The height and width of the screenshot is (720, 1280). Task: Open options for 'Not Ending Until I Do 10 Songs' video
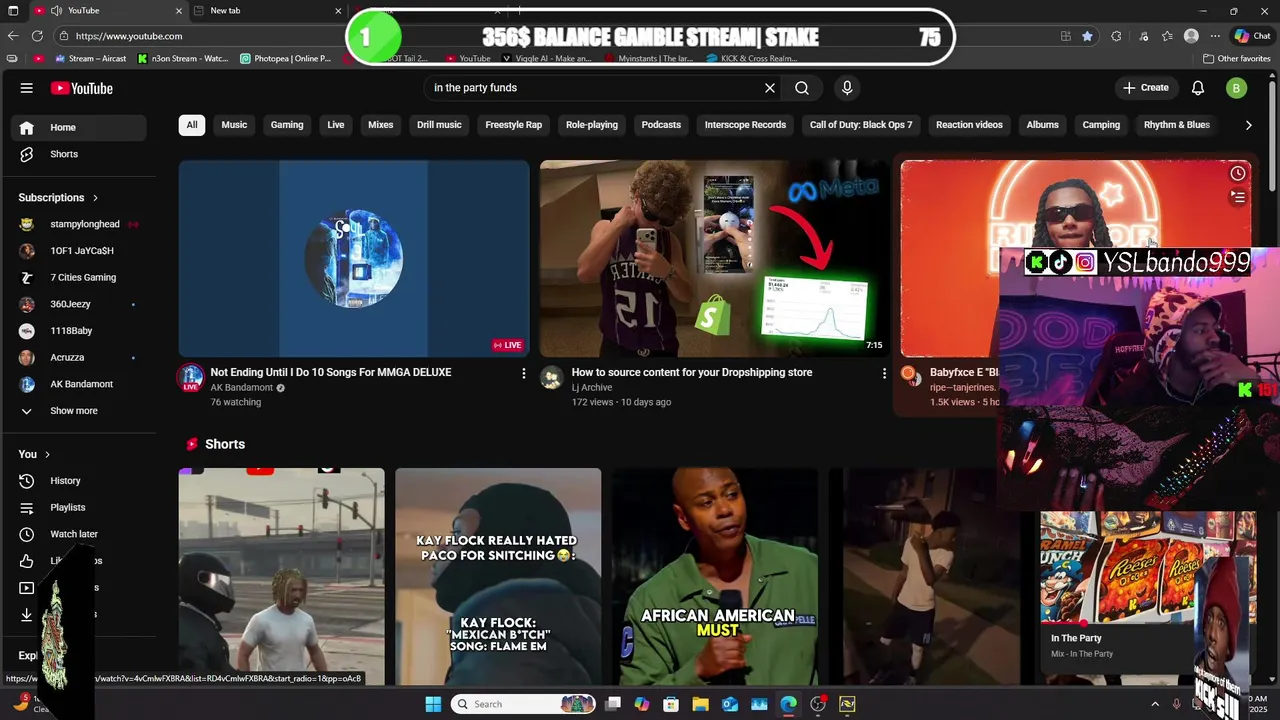[523, 373]
